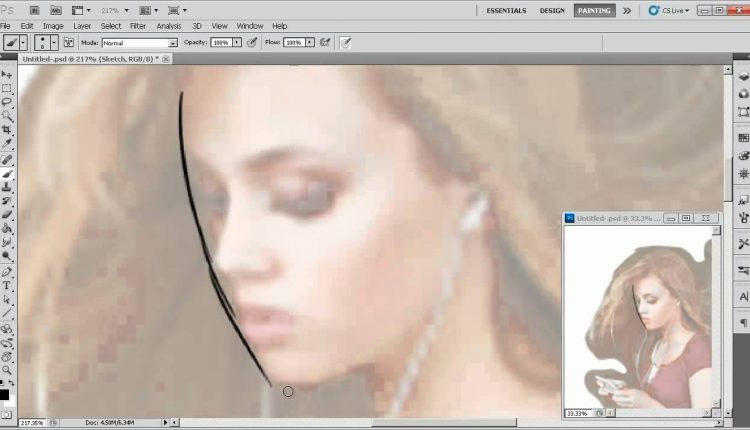Viewport: 750px width, 430px height.
Task: Open the Window menu
Action: click(x=250, y=26)
